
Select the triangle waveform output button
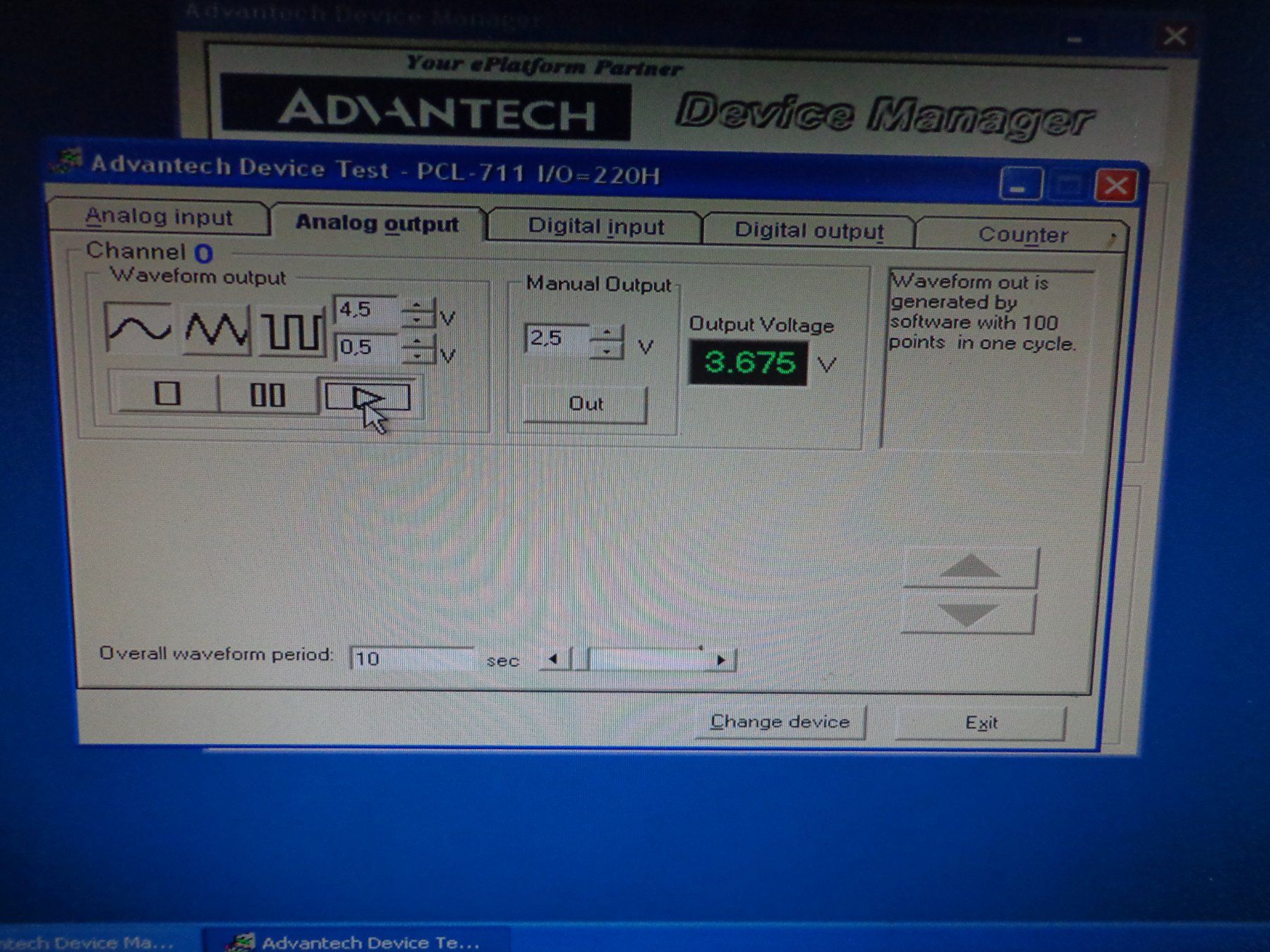click(216, 329)
